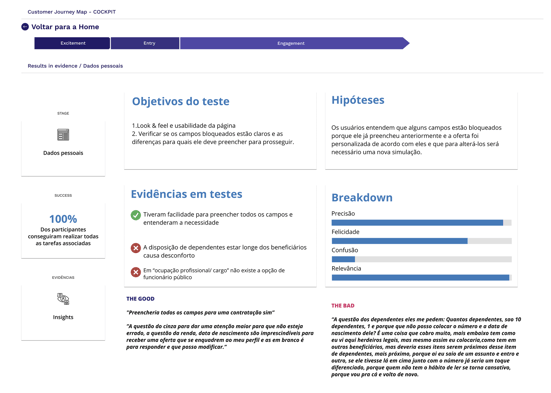Click THE GOOD section label

click(140, 299)
